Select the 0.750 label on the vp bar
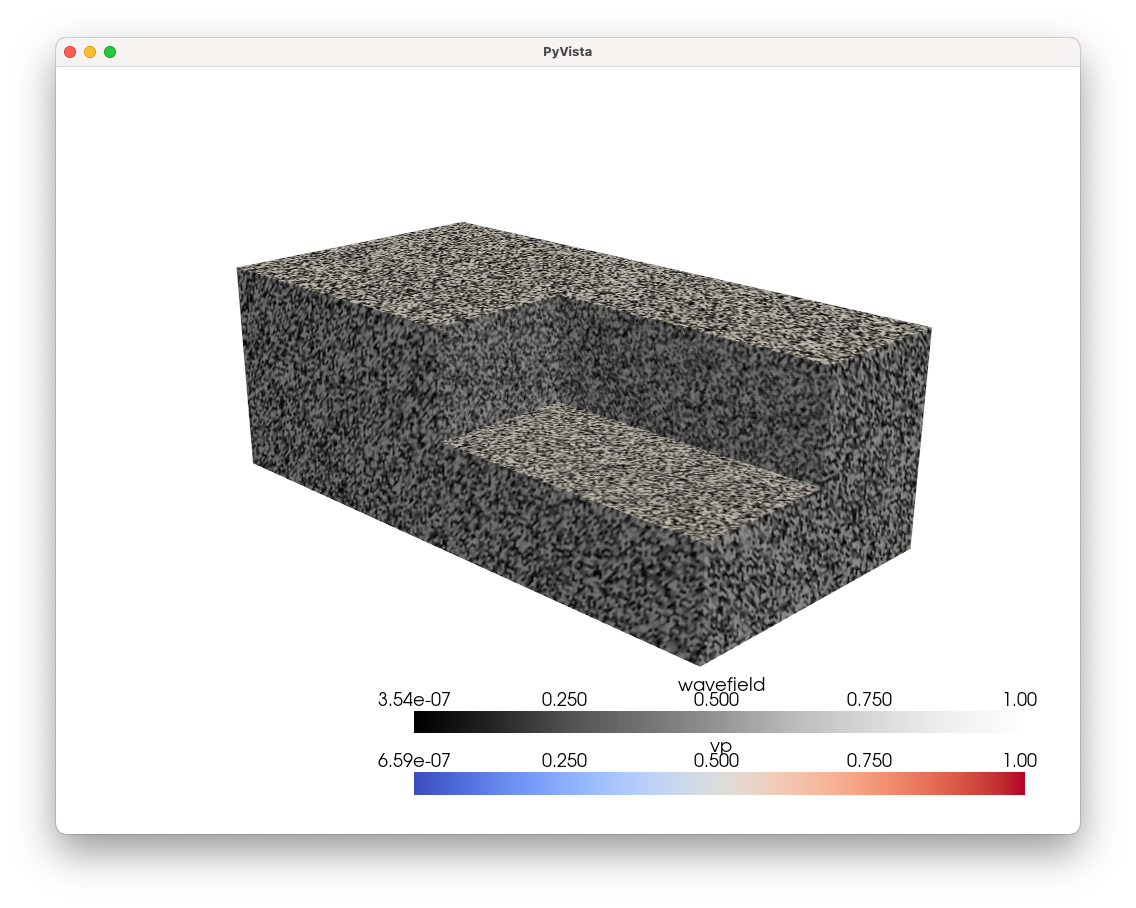 point(870,760)
